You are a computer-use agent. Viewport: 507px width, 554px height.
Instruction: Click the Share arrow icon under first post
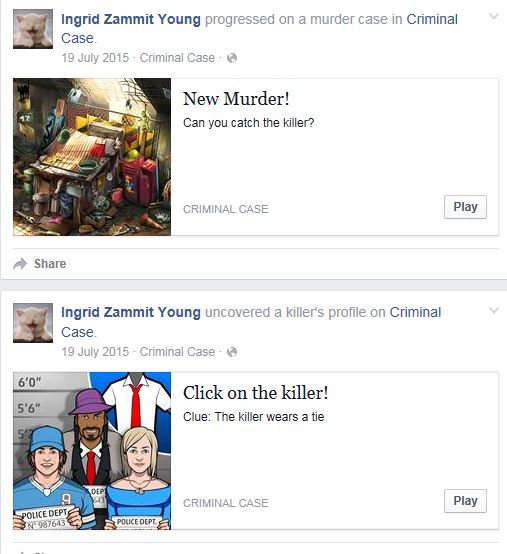click(20, 264)
